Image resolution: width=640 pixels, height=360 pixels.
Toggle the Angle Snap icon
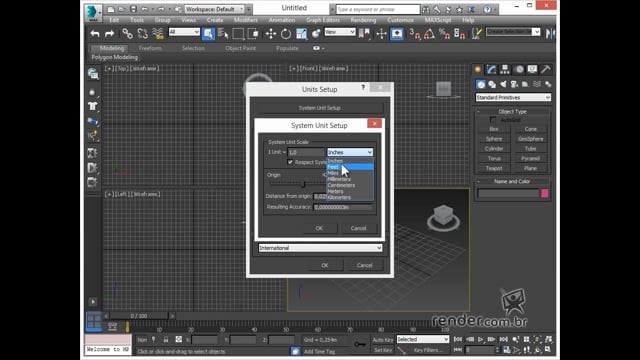(x=429, y=34)
